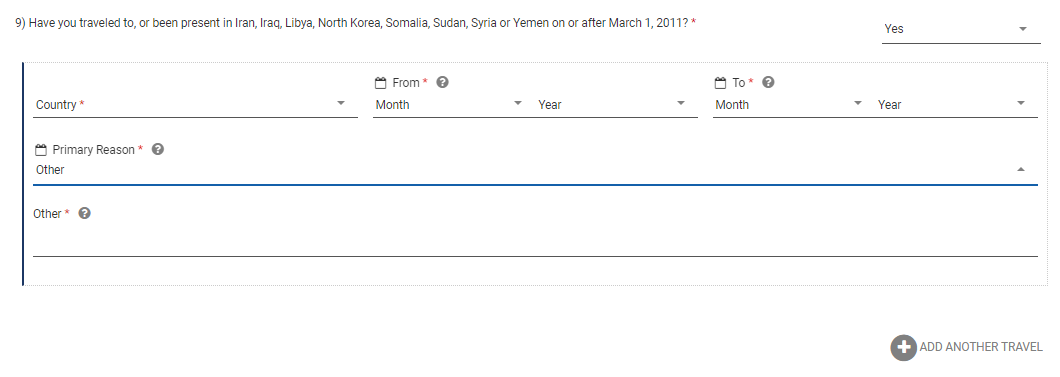Click the From Year dropdown arrow
This screenshot has width=1060, height=377.
click(x=681, y=103)
